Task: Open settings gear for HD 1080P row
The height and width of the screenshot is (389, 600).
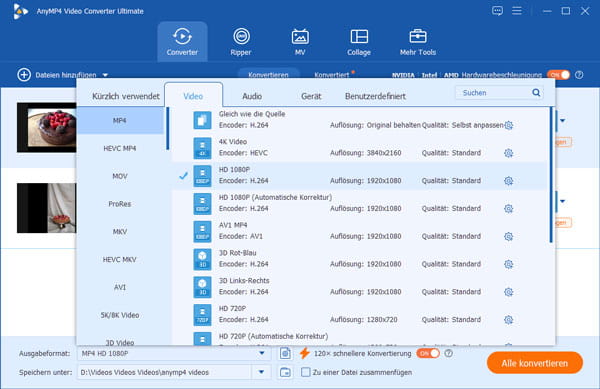Action: pos(508,181)
